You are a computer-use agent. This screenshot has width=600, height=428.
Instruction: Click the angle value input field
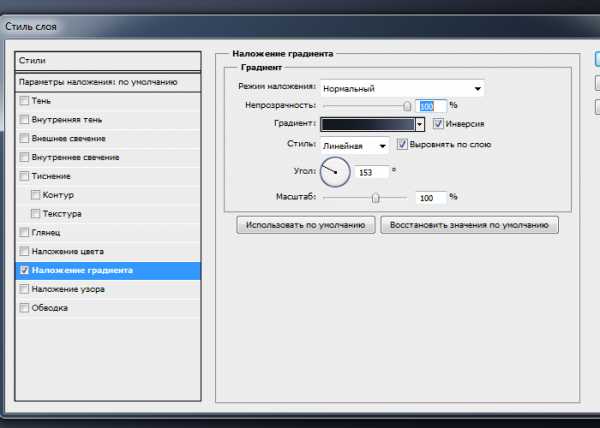[x=371, y=172]
